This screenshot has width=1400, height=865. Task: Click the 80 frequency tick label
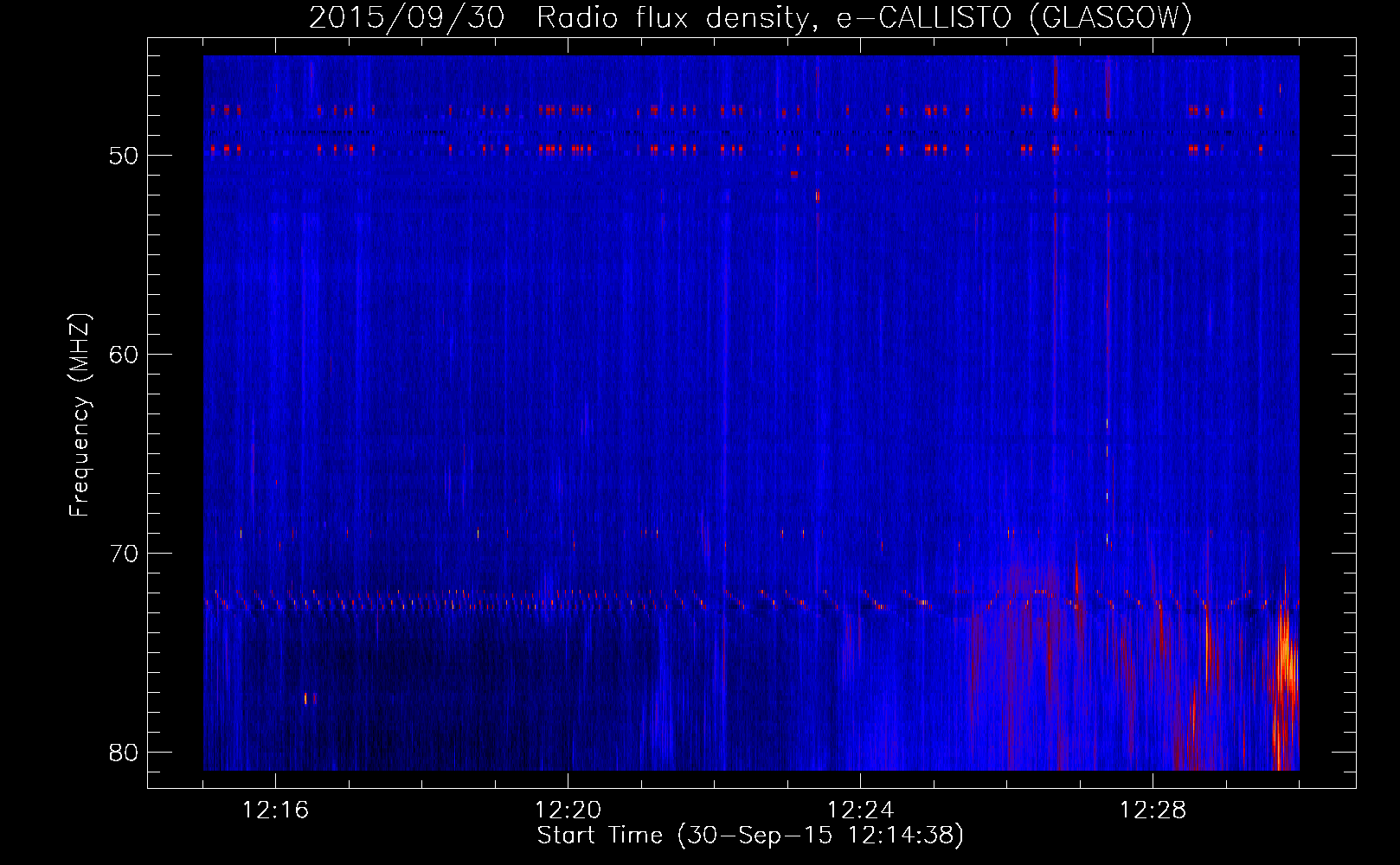click(124, 753)
